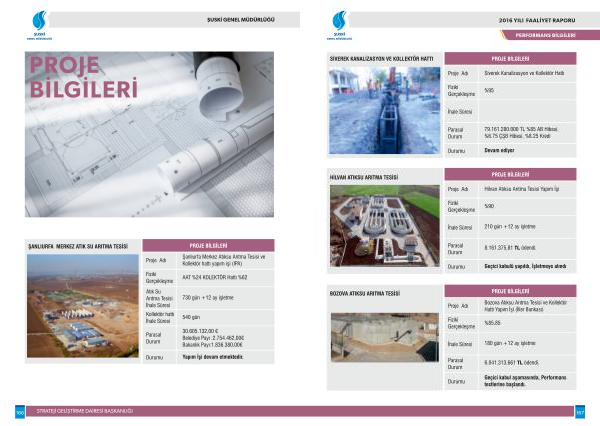Click Proje Bilgileri header of Şanlıurfa table
The image size is (600, 426).
click(208, 245)
